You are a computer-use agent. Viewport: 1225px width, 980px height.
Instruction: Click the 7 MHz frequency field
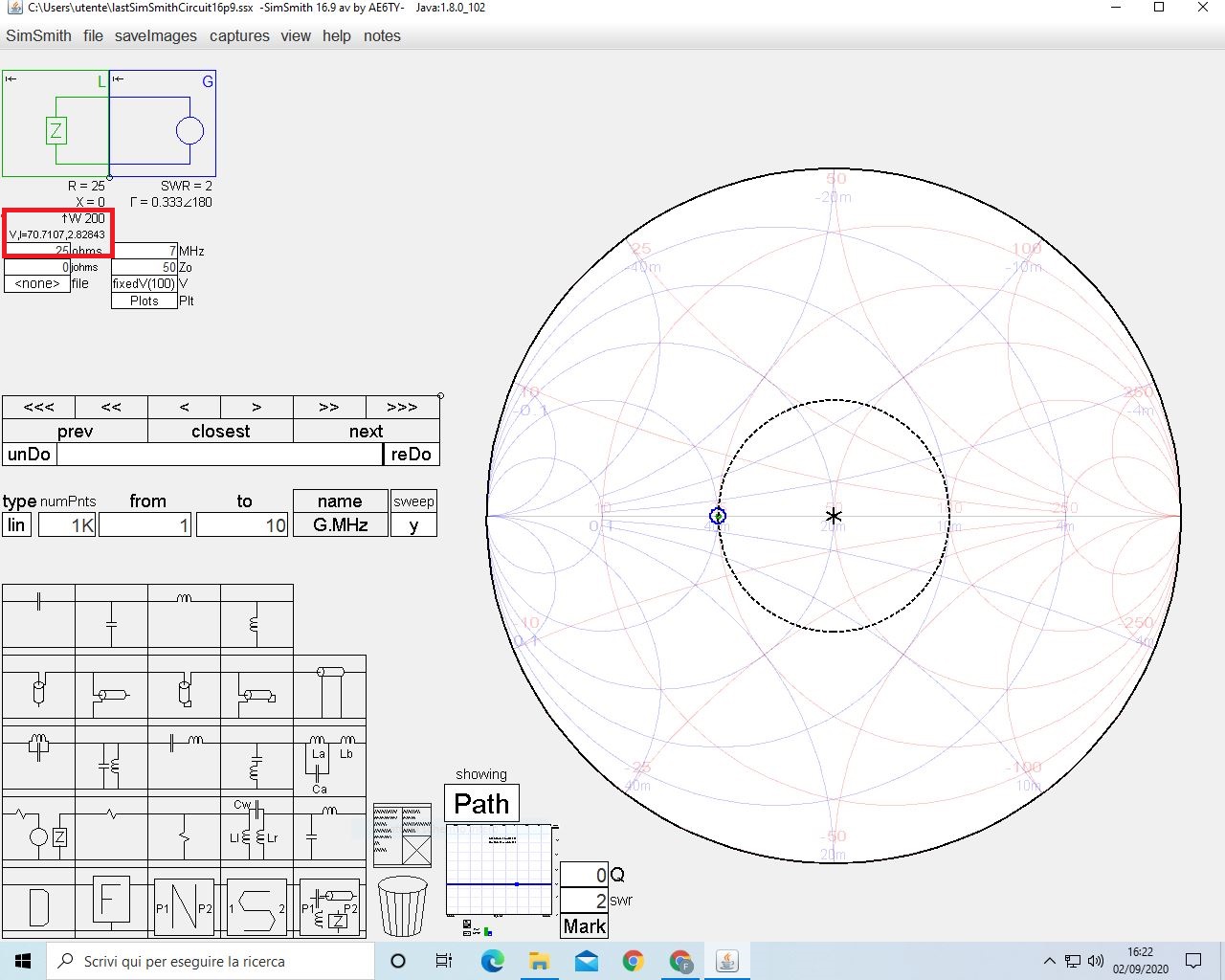(x=145, y=251)
